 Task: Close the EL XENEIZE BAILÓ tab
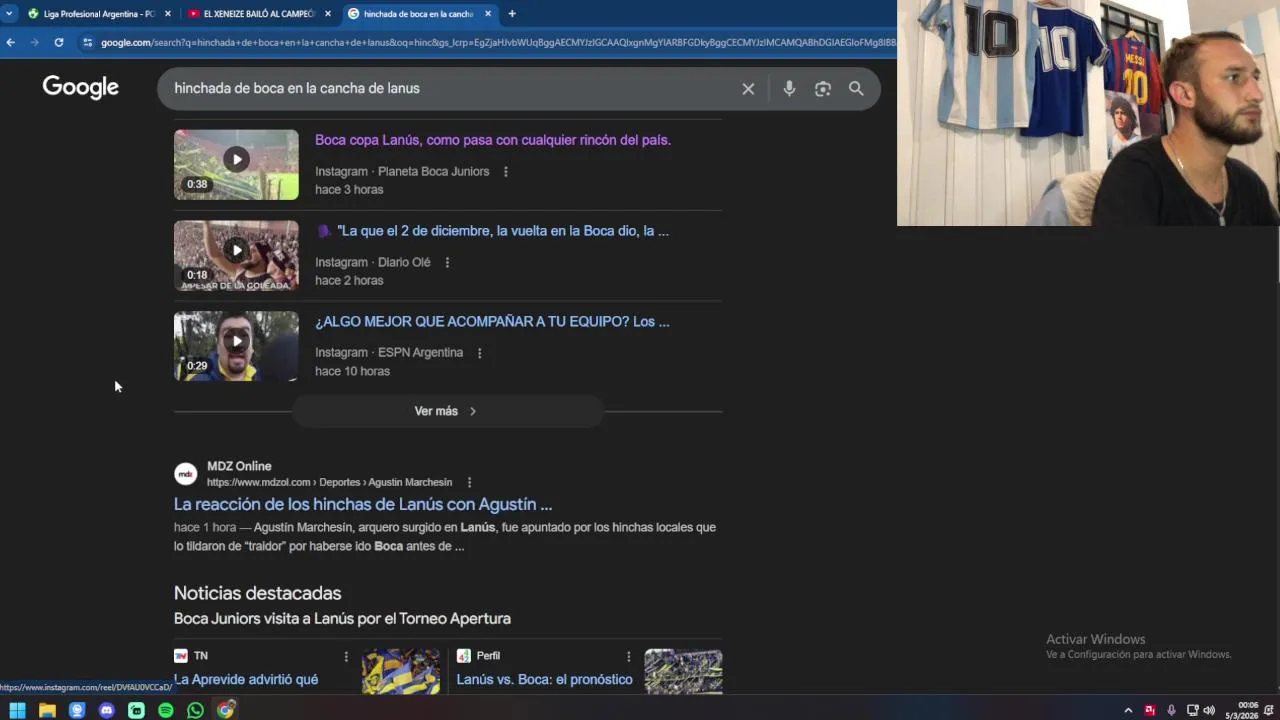(327, 14)
